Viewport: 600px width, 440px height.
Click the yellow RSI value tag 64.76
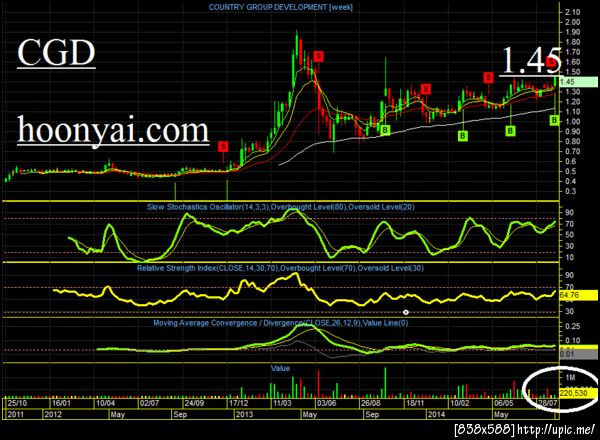[x=579, y=295]
